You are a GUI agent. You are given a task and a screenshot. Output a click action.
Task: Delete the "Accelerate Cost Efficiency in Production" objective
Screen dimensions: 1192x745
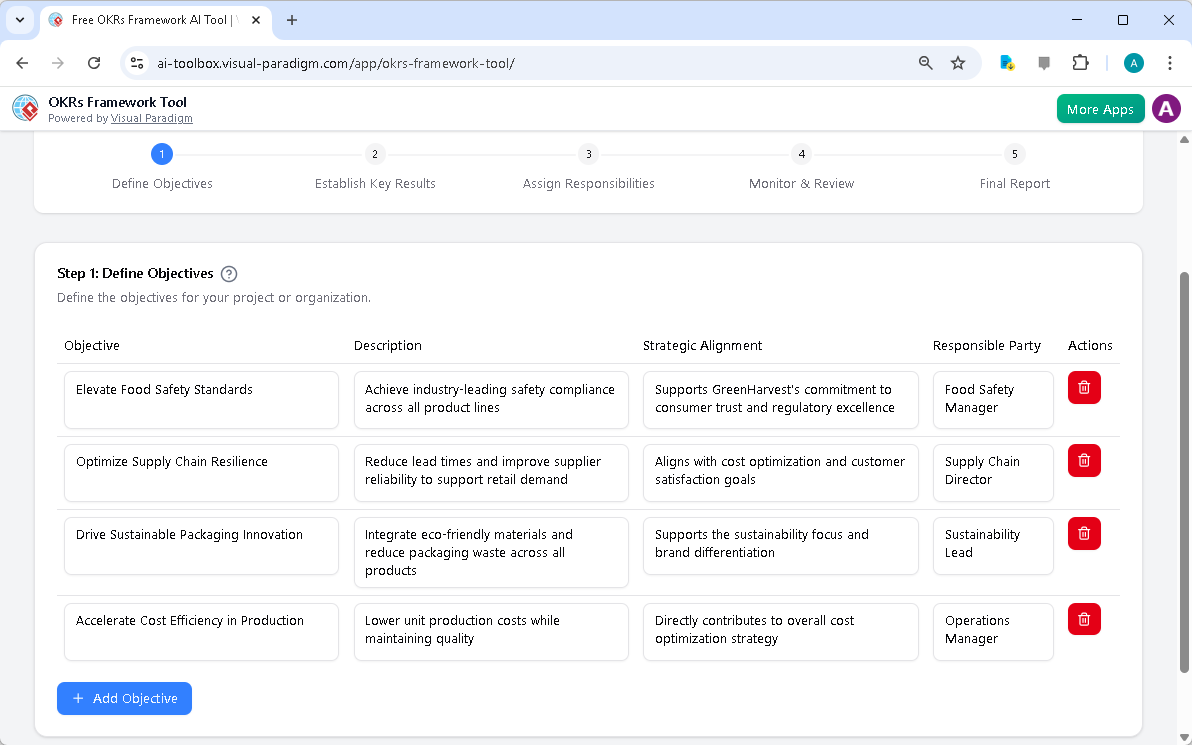click(x=1083, y=619)
